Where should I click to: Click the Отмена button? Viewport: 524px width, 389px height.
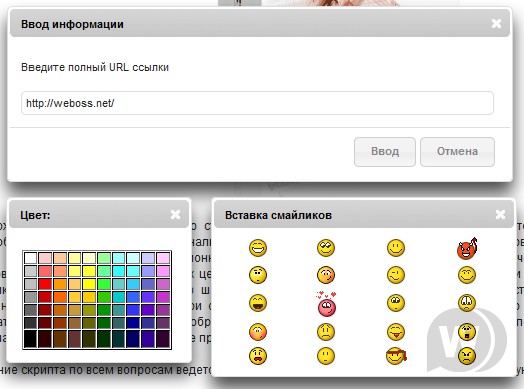tap(457, 152)
